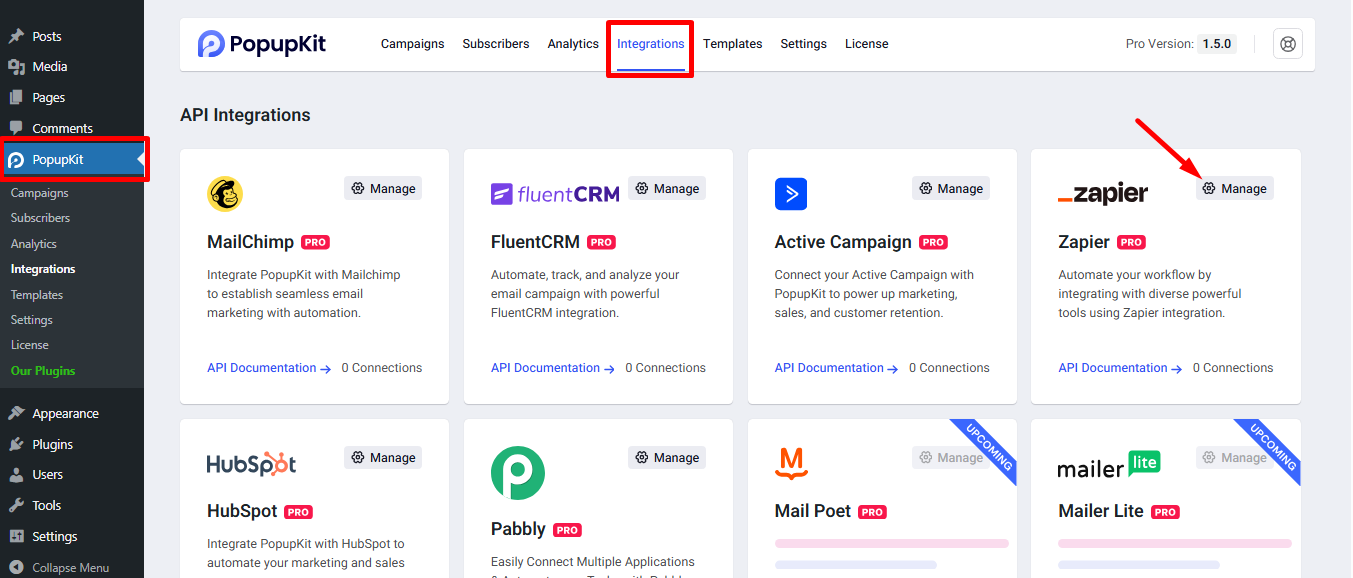Click Manage button on Zapier card
Image resolution: width=1353 pixels, height=578 pixels.
click(x=1234, y=188)
